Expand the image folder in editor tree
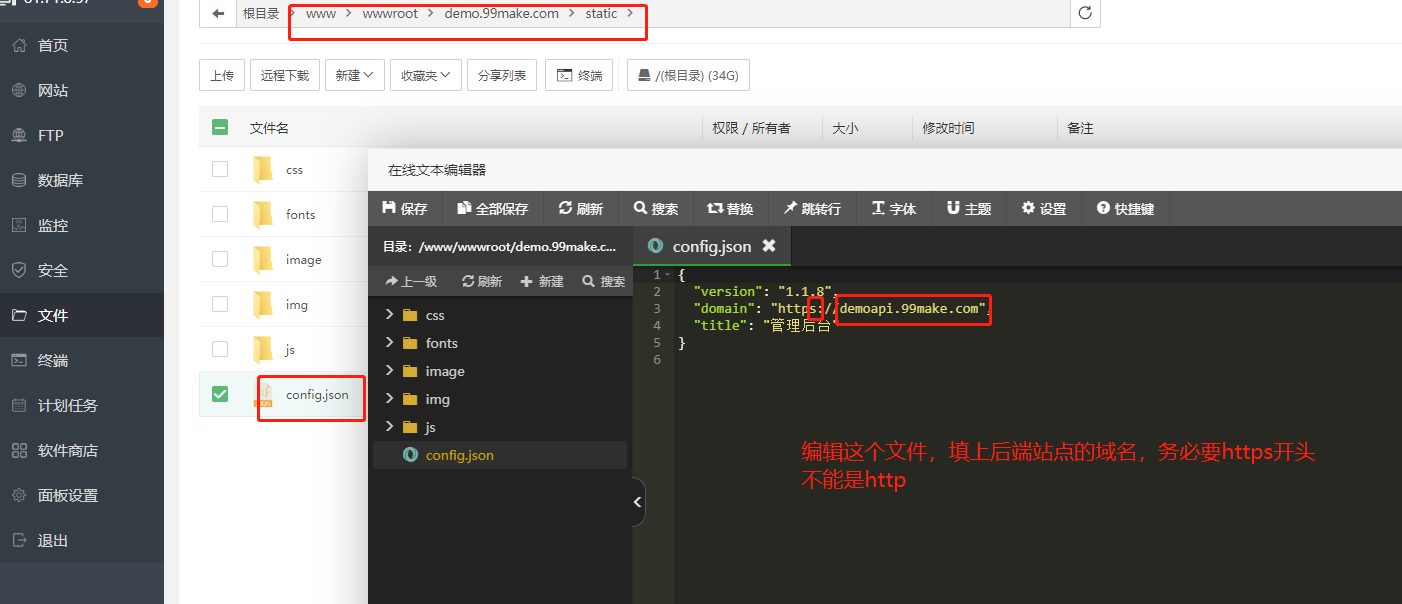The width and height of the screenshot is (1402, 604). [389, 371]
